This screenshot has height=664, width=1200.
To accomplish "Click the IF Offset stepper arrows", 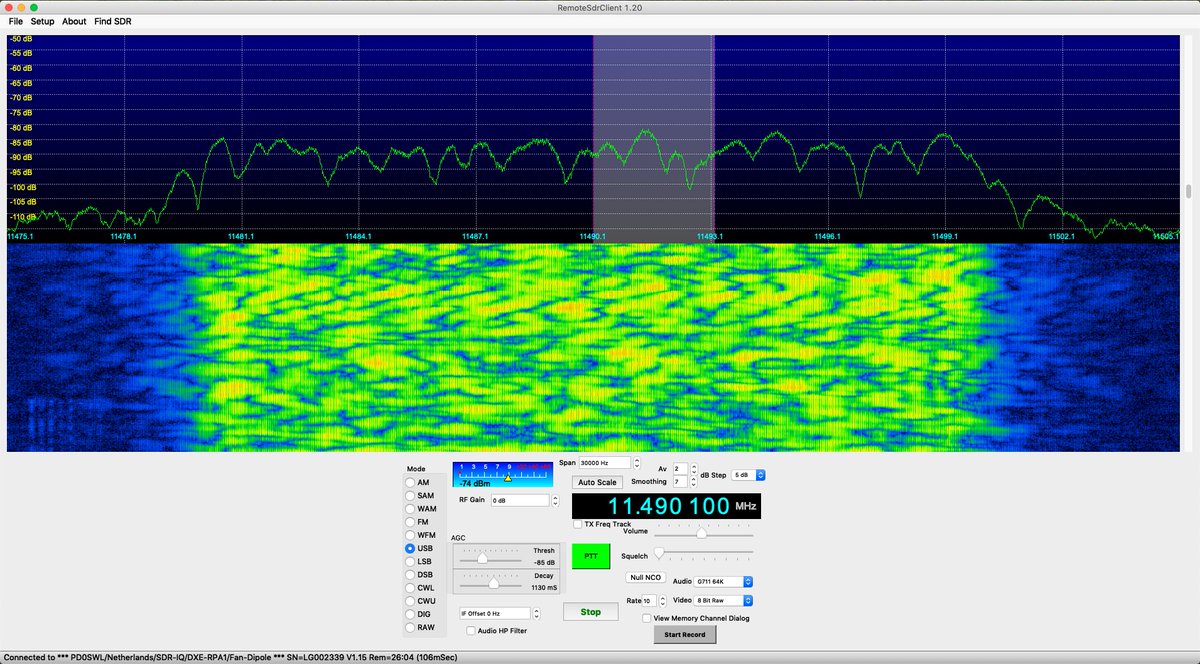I will click(x=537, y=613).
